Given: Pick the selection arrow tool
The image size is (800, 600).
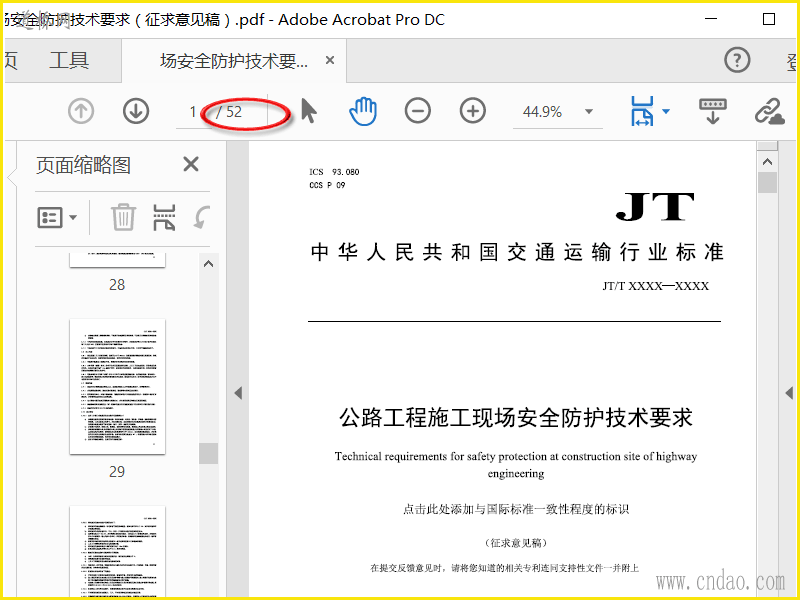Looking at the screenshot, I should pos(309,111).
